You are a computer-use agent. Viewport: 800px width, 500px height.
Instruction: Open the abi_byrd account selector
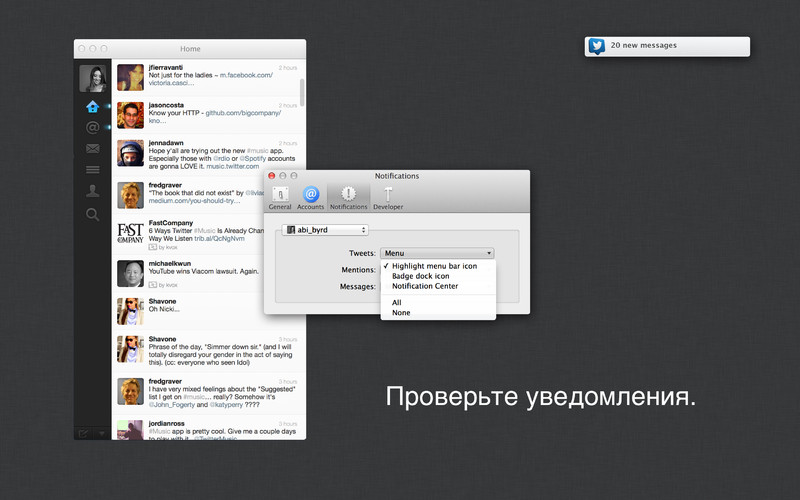click(327, 230)
